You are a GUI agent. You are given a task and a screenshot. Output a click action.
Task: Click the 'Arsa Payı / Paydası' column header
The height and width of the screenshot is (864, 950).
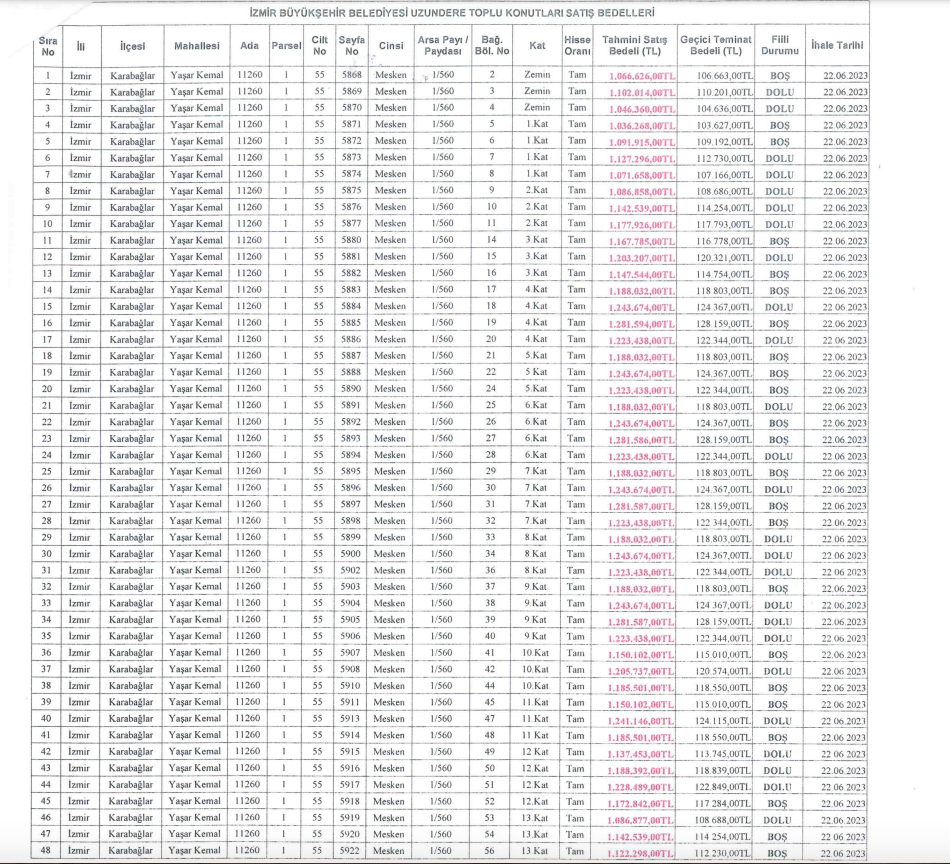coord(443,45)
